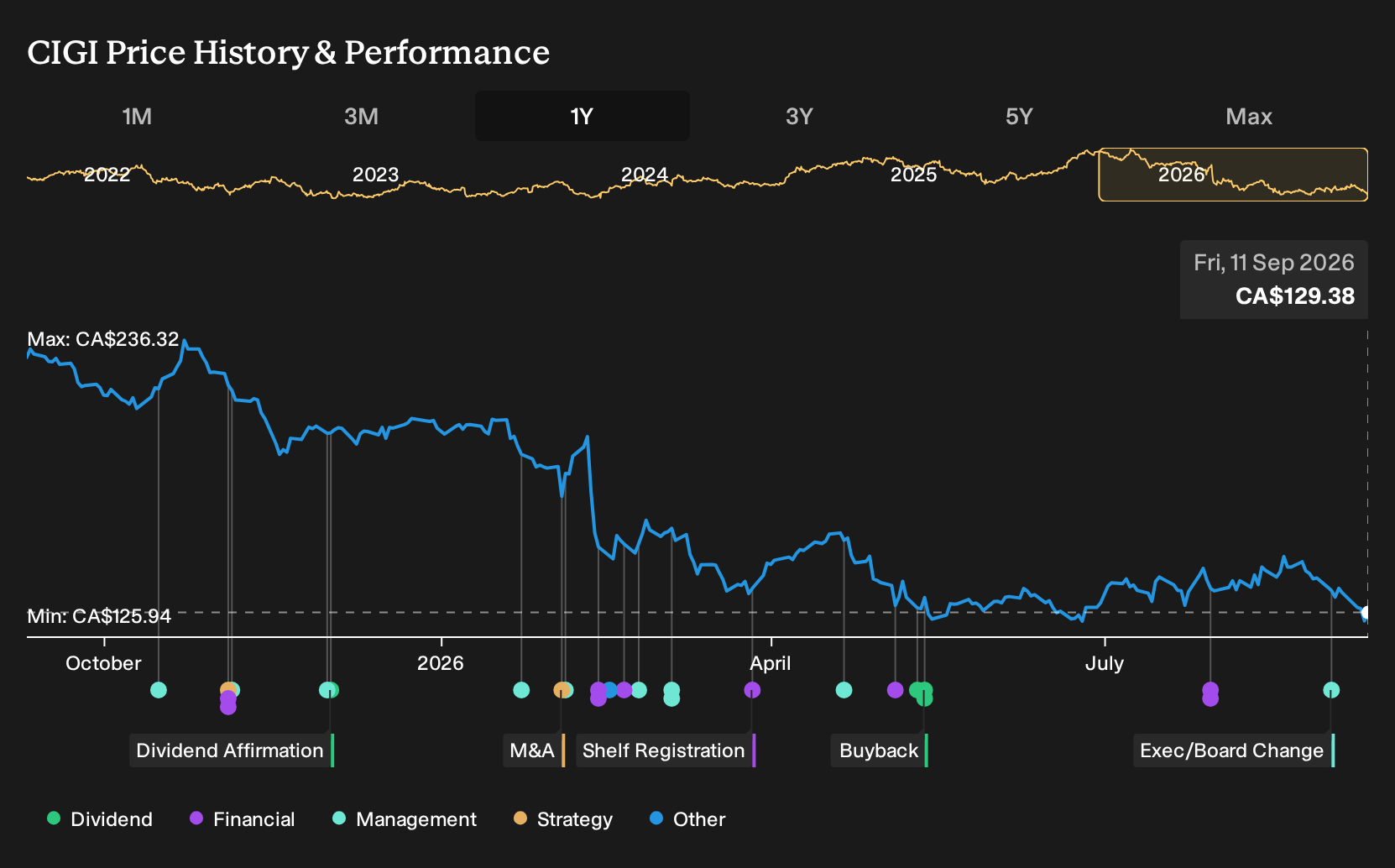Click the 2026 label on main chart axis

441,663
